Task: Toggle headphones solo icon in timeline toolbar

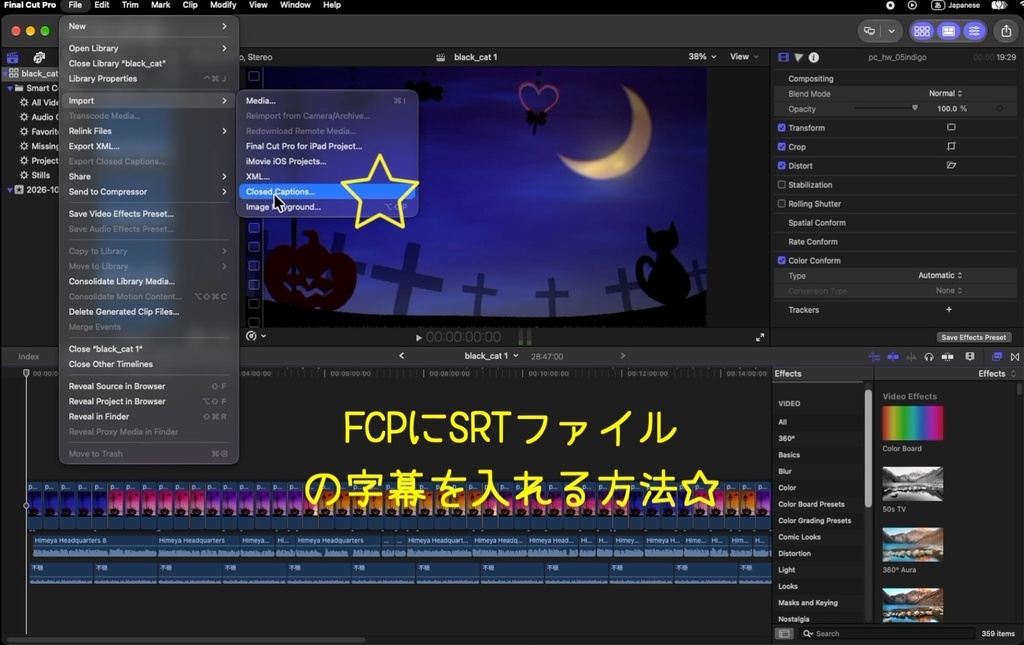Action: (x=929, y=356)
